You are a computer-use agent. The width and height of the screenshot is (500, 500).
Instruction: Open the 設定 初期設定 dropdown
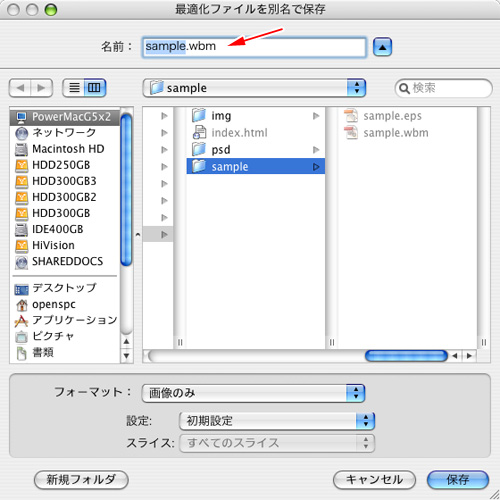(x=277, y=421)
